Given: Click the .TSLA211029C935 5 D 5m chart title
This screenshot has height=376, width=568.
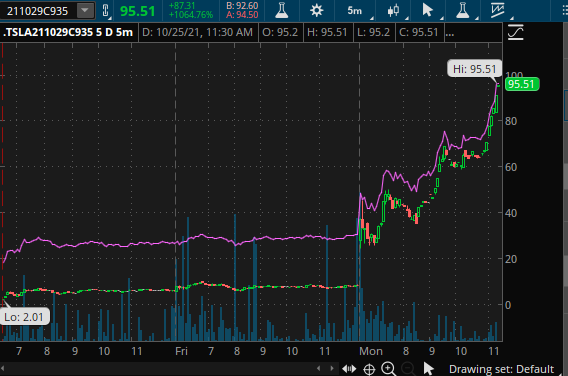Looking at the screenshot, I should coord(68,32).
